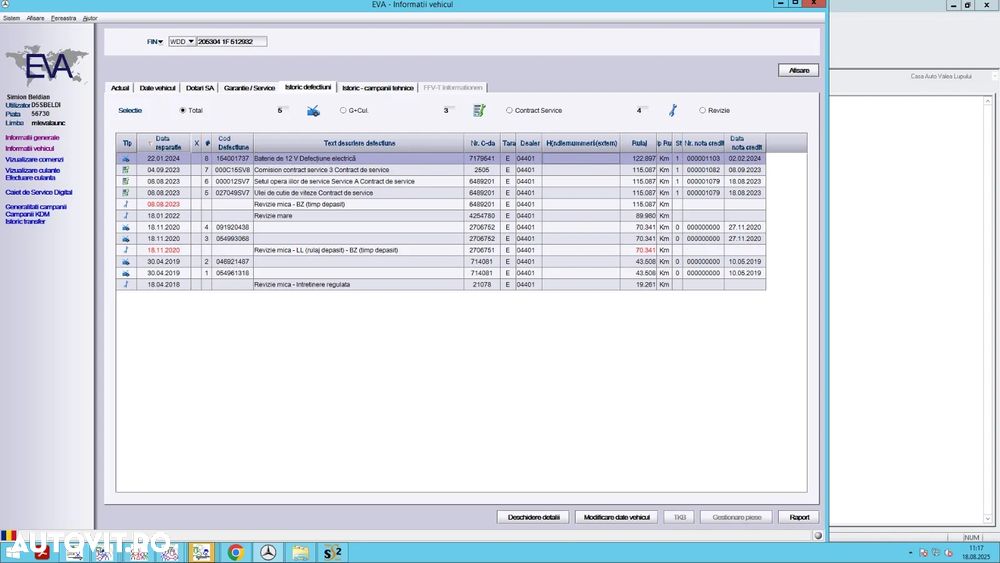Click the wrench icon of the 18.04.2018 row

pyautogui.click(x=126, y=284)
